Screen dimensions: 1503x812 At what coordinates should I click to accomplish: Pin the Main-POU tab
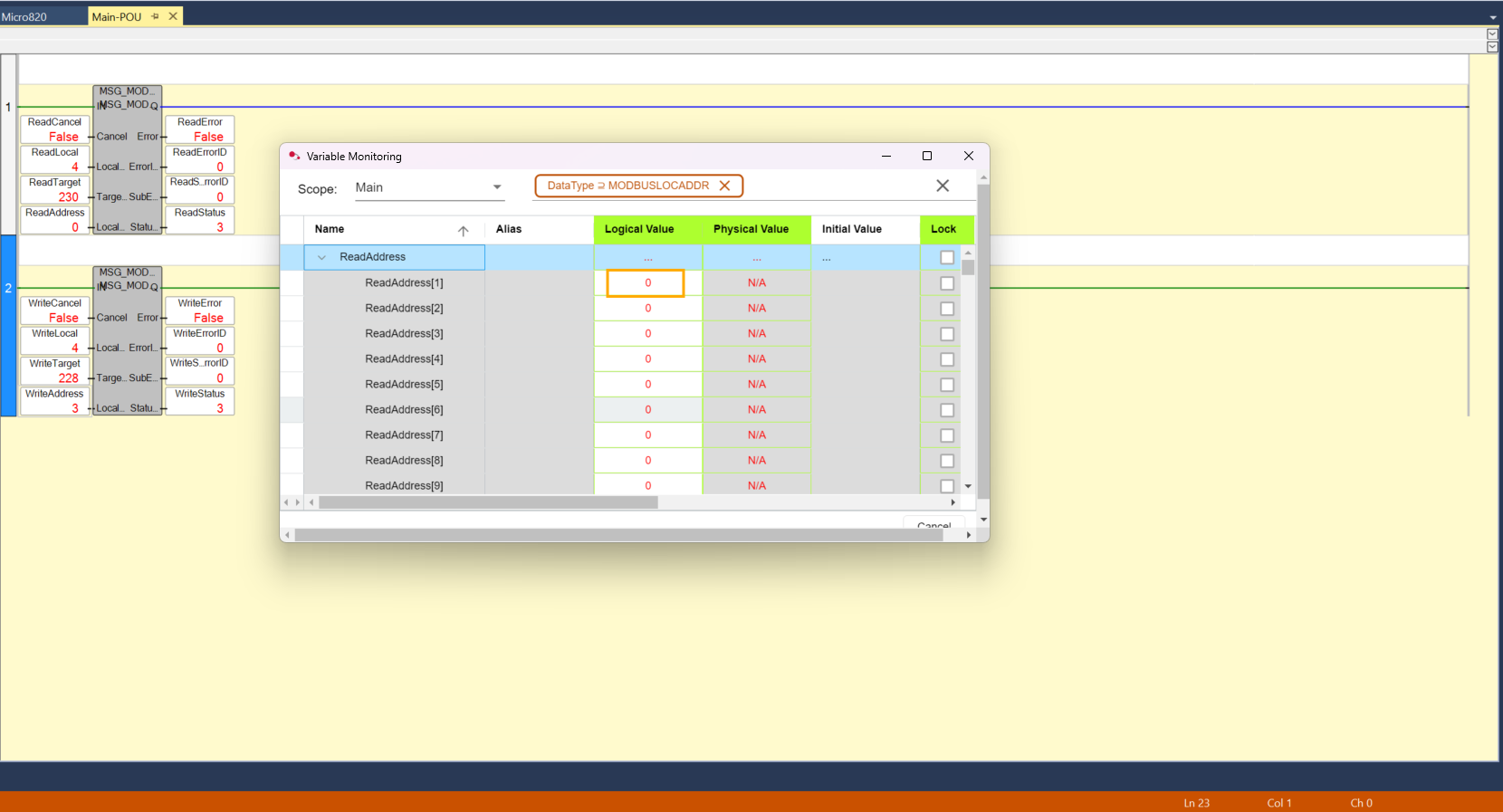click(x=155, y=16)
